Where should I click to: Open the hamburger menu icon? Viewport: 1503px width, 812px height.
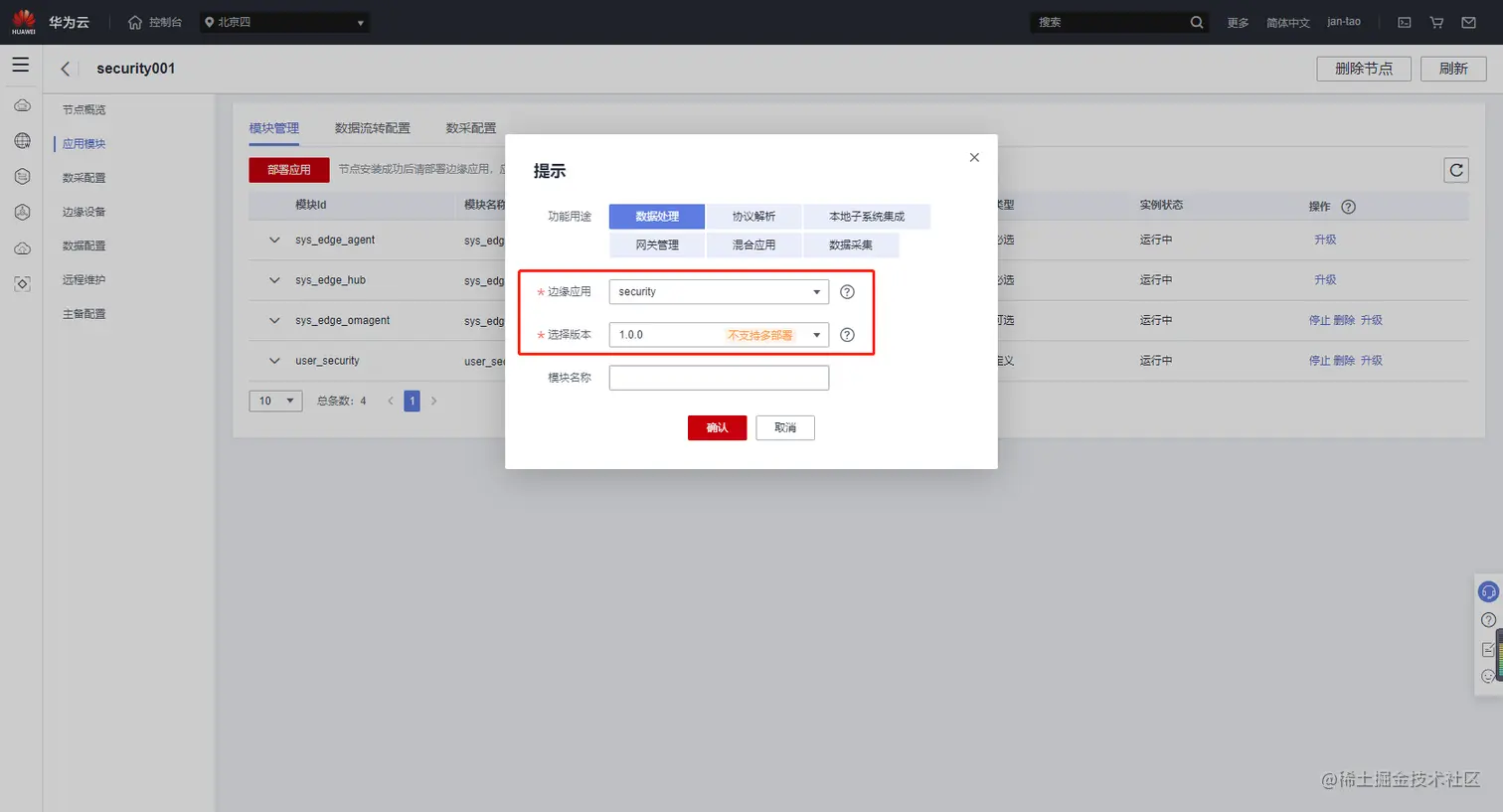(21, 66)
